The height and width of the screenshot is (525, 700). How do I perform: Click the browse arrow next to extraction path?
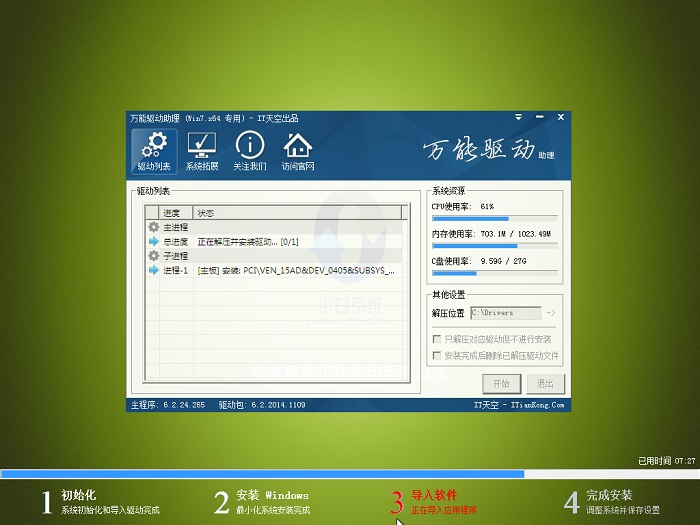[x=551, y=313]
